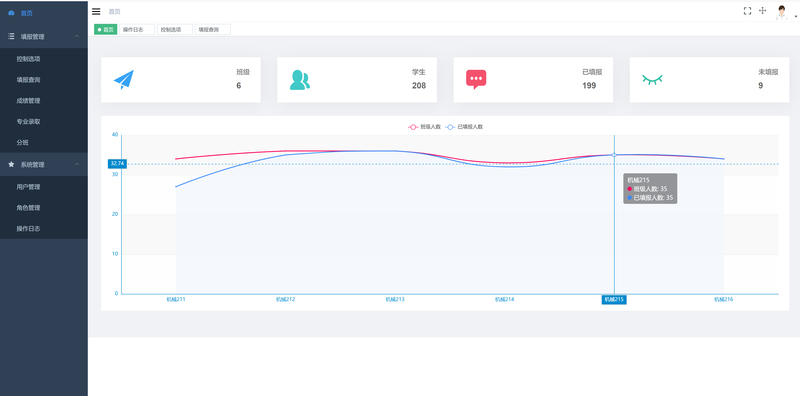Click tooltip line 班级人数: 35
800x396 pixels.
[x=647, y=189]
